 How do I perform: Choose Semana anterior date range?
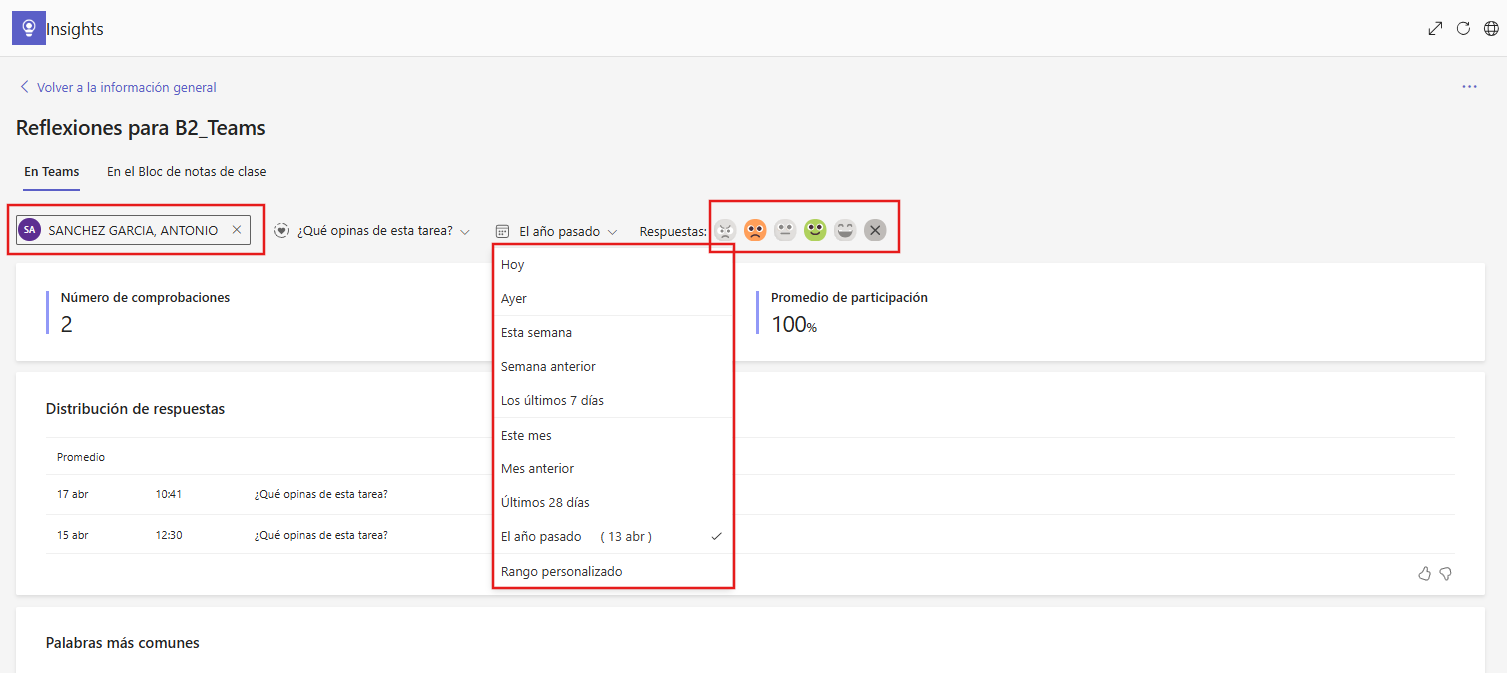click(x=613, y=366)
